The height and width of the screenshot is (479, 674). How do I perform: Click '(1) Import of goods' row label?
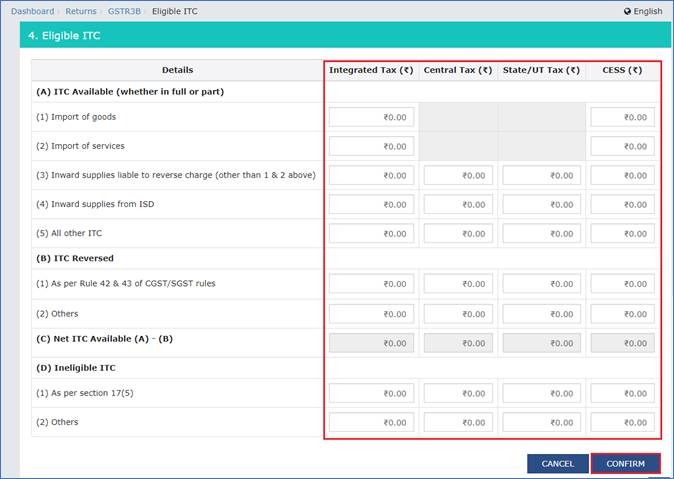[x=76, y=117]
